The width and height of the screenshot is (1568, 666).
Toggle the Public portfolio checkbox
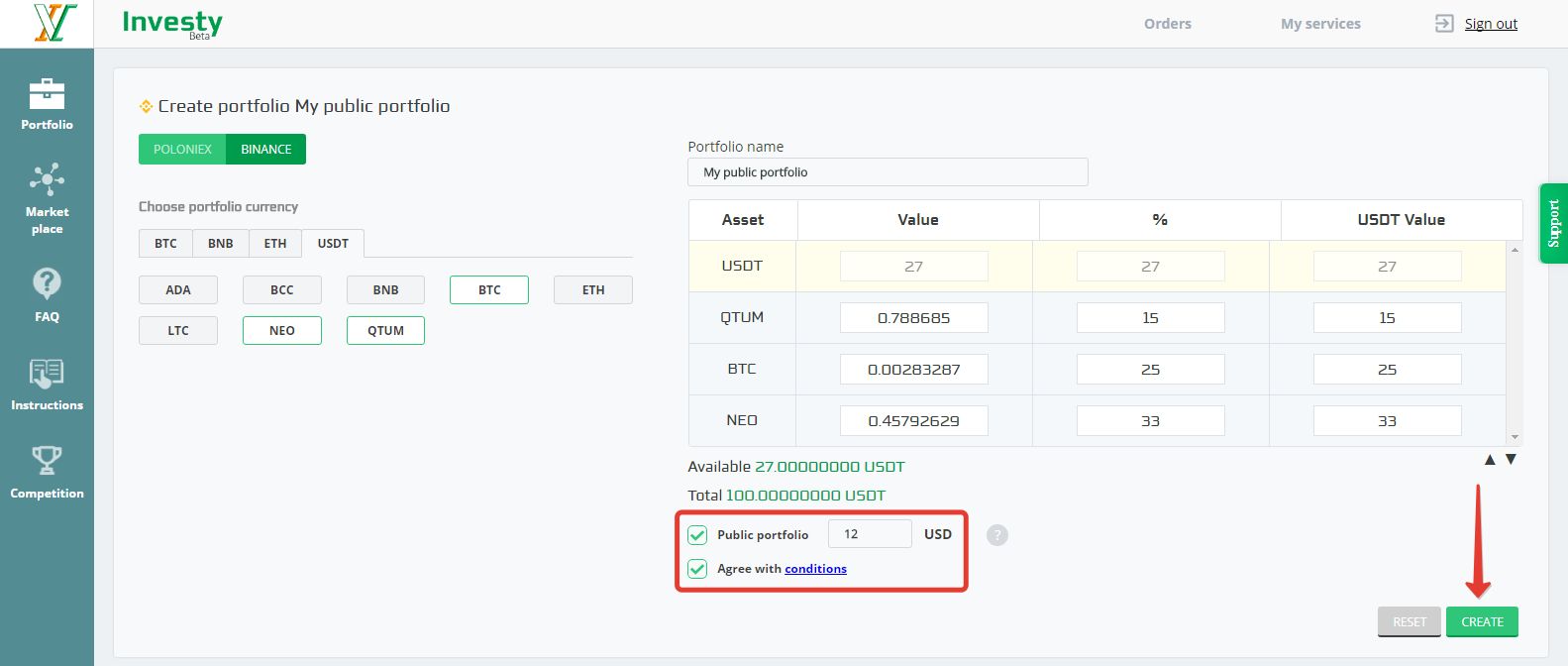697,535
